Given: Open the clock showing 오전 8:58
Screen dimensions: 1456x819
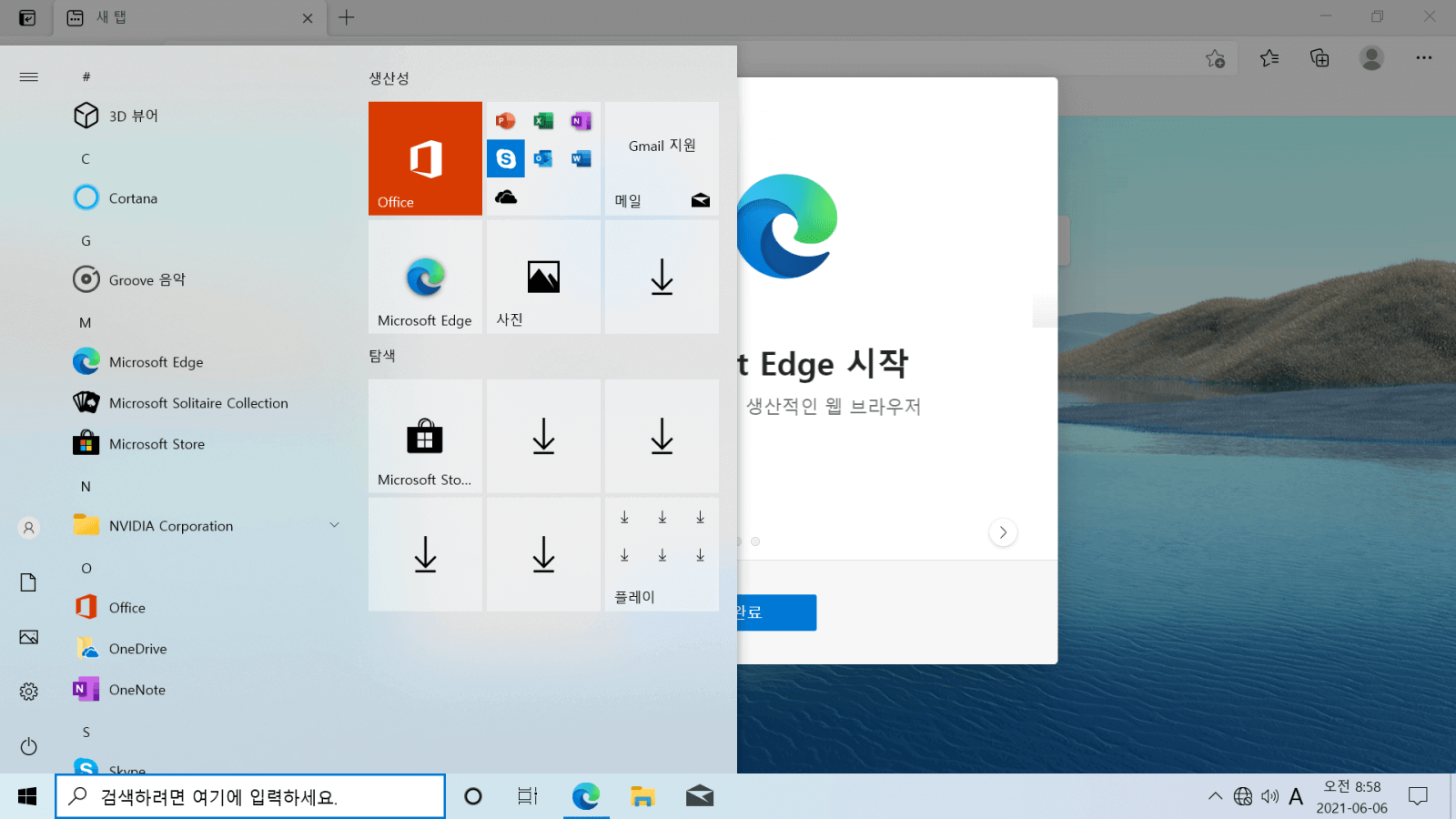Looking at the screenshot, I should (1351, 796).
